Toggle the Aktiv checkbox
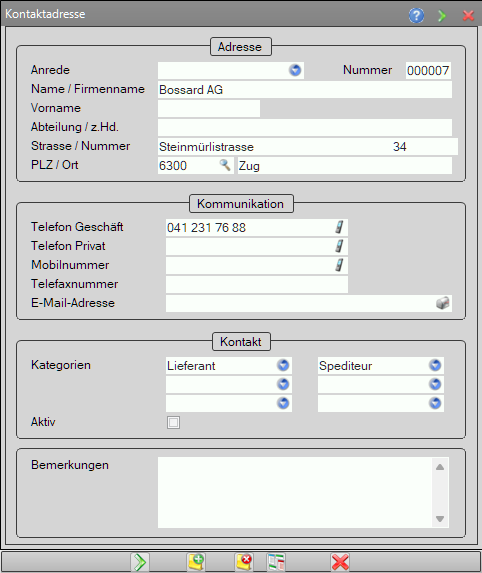The image size is (482, 573). [x=173, y=422]
